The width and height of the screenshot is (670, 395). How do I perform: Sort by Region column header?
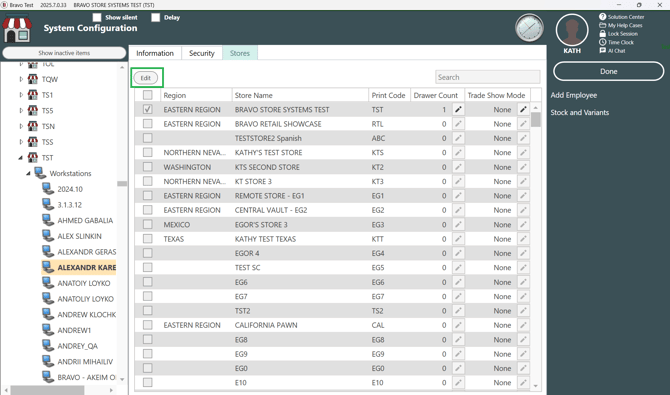pyautogui.click(x=196, y=95)
